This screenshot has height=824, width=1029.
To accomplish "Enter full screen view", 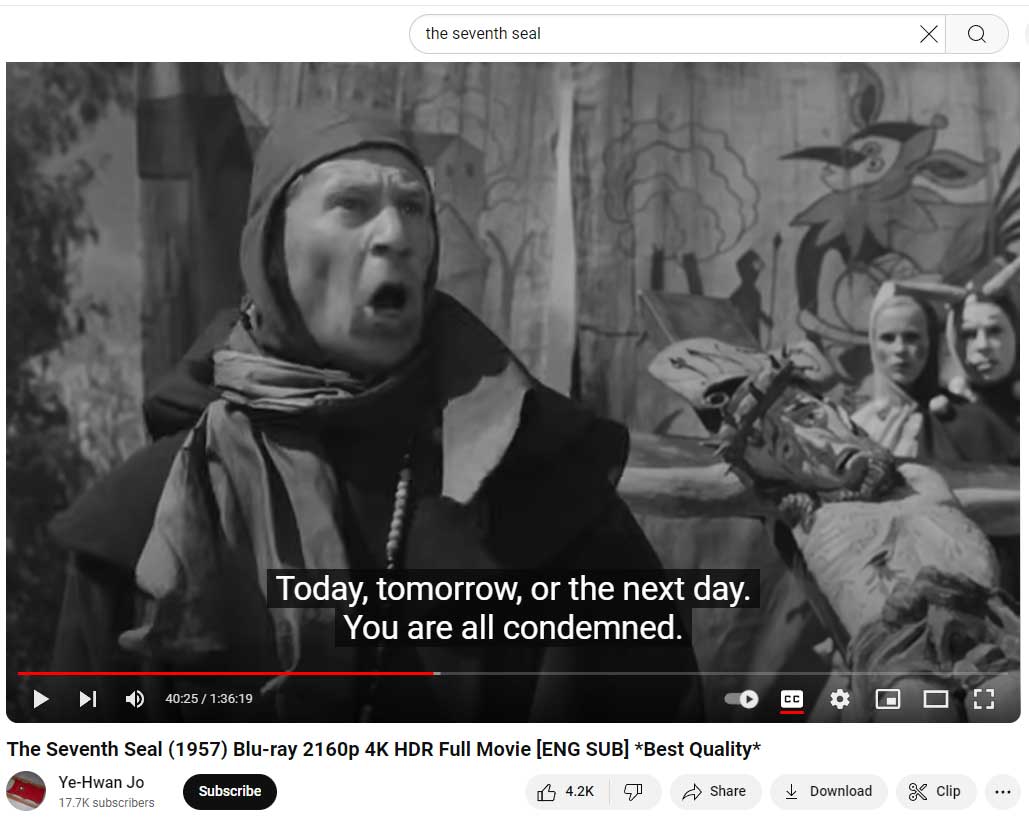I will pyautogui.click(x=984, y=699).
